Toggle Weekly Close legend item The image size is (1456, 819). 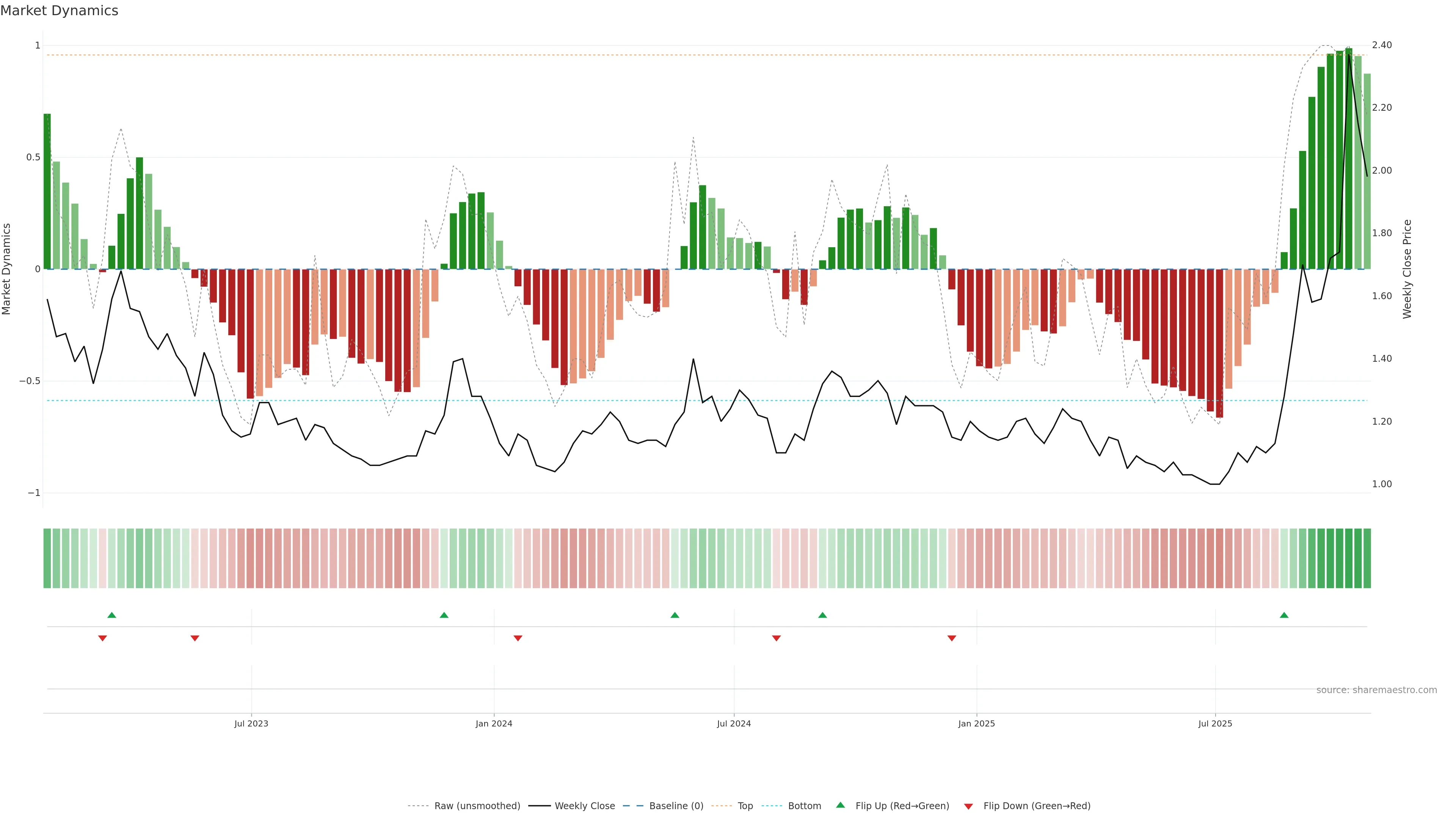point(584,805)
